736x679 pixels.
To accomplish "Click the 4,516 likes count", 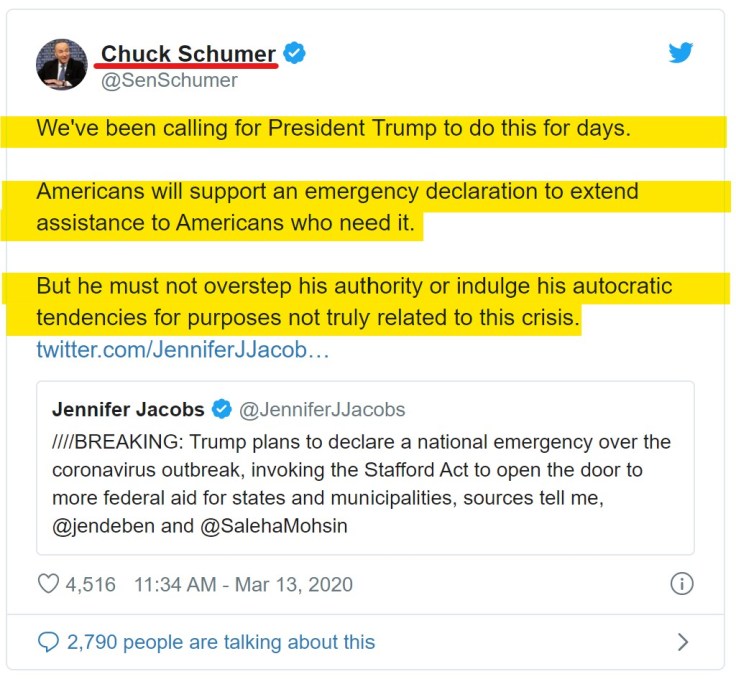I will [x=93, y=584].
